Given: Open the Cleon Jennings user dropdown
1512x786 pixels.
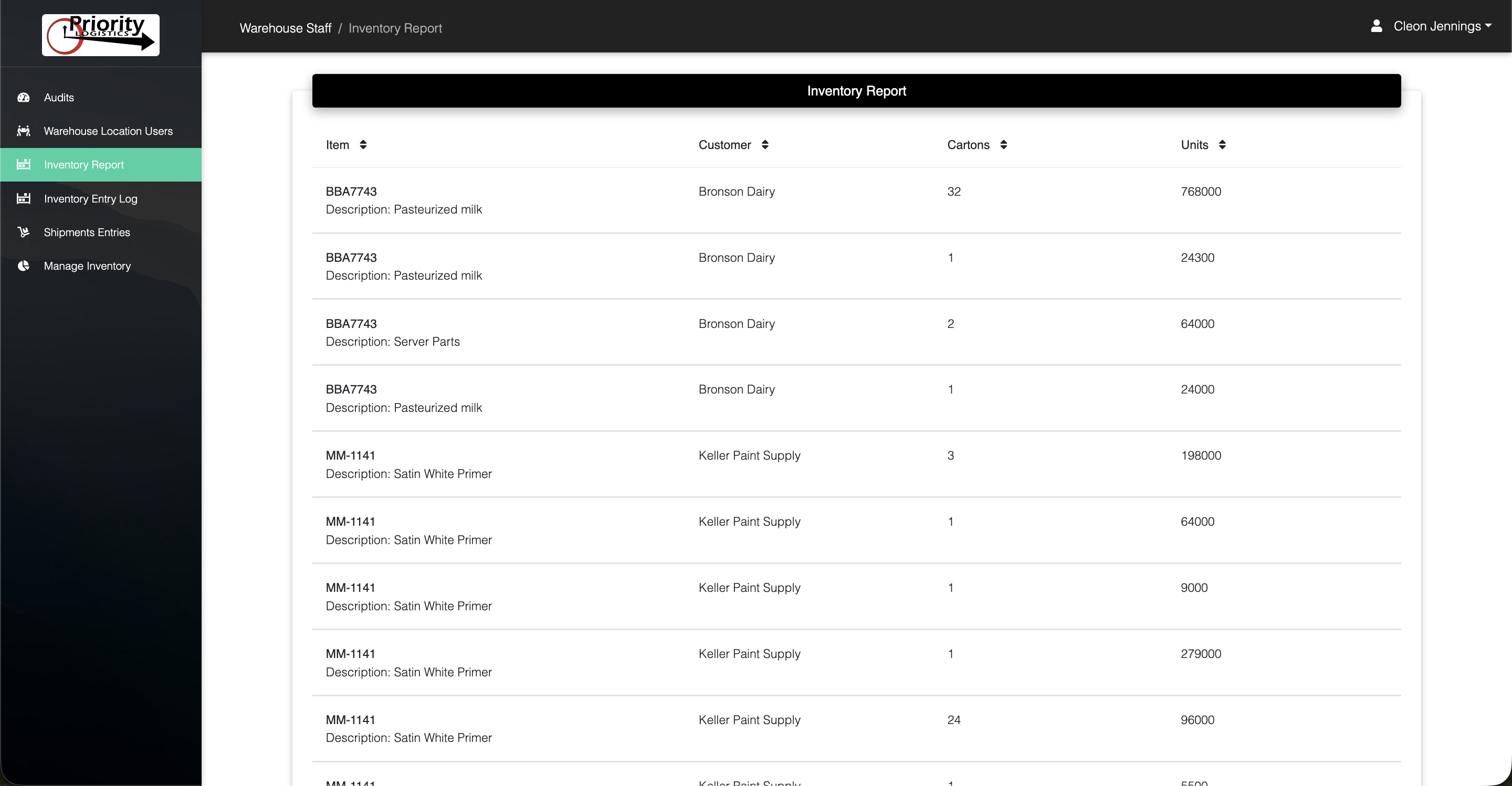Looking at the screenshot, I should pyautogui.click(x=1441, y=26).
